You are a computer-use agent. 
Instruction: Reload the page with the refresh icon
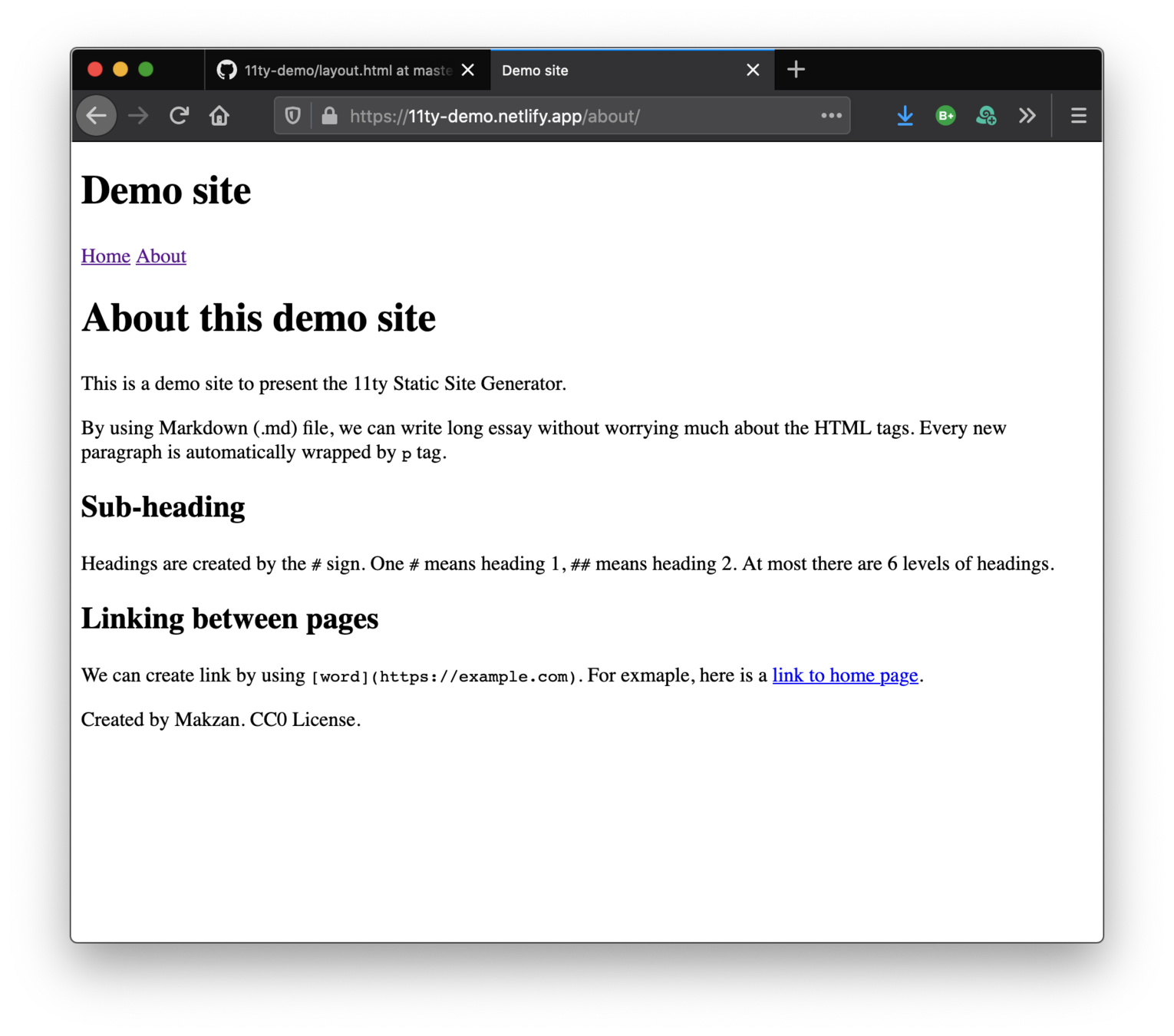[179, 116]
